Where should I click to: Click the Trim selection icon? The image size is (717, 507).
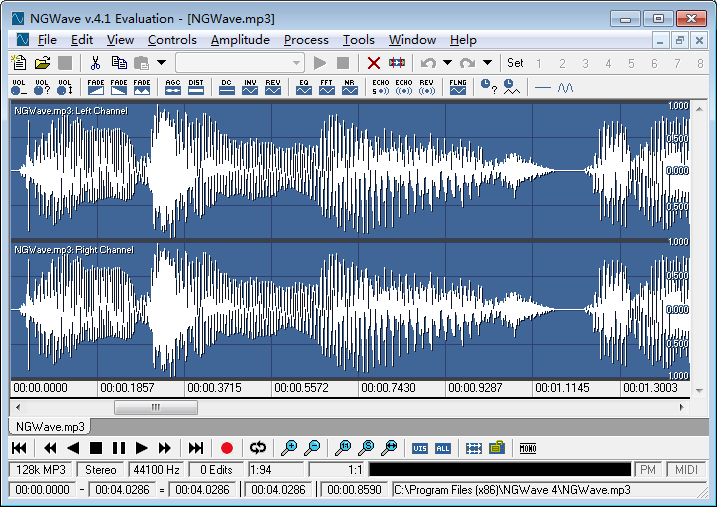(396, 63)
